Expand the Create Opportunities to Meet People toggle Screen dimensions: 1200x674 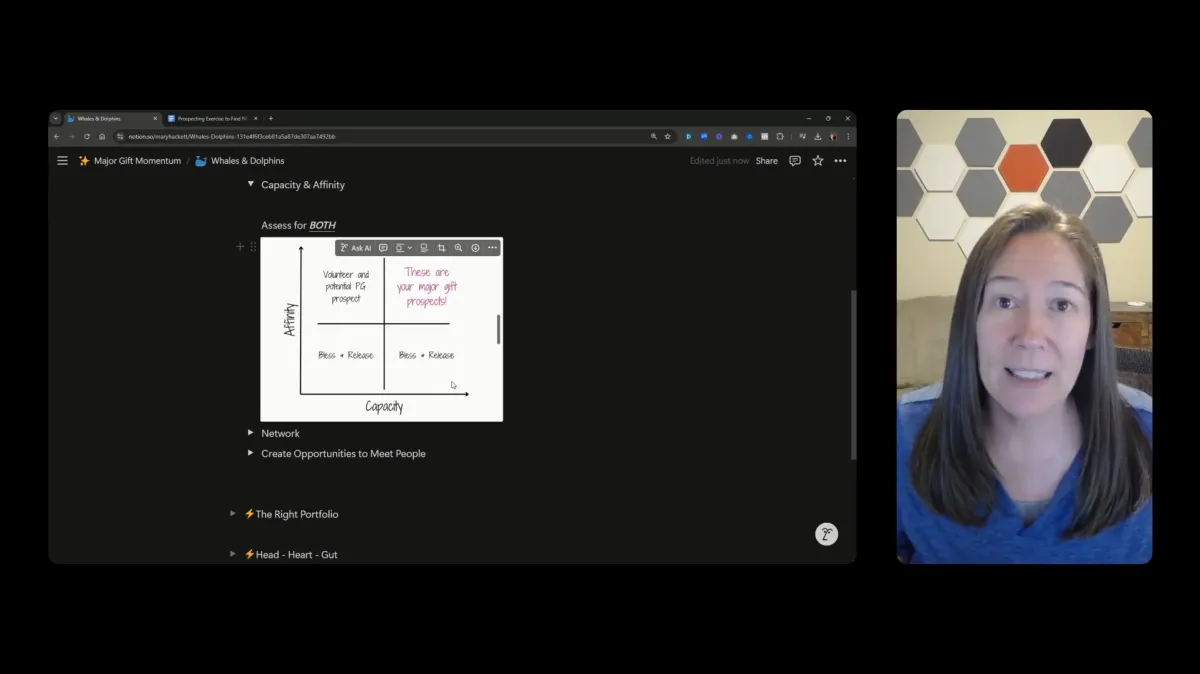[250, 453]
